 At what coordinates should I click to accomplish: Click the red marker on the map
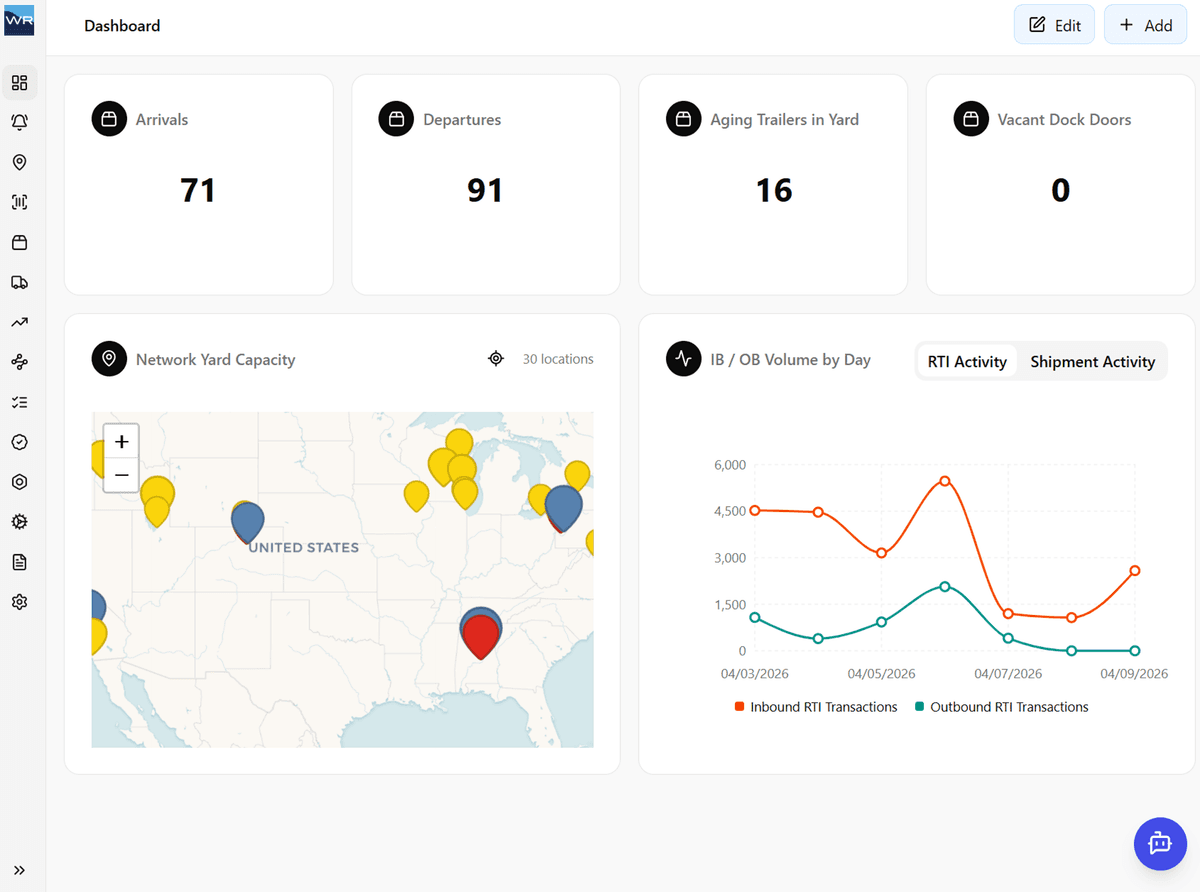point(480,630)
